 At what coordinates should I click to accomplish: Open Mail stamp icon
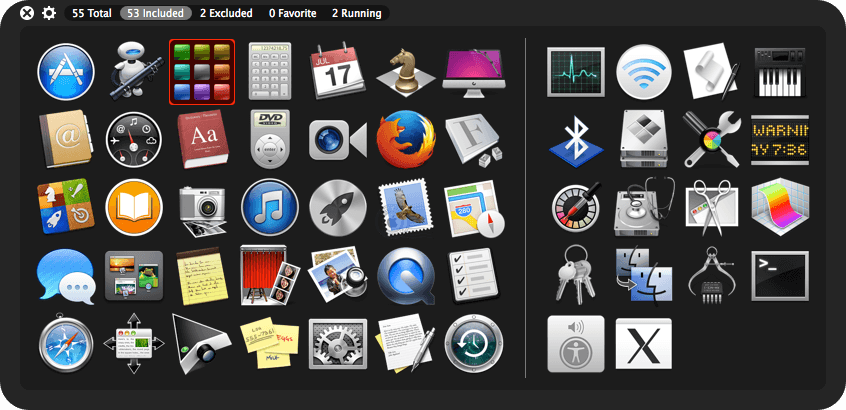click(406, 207)
